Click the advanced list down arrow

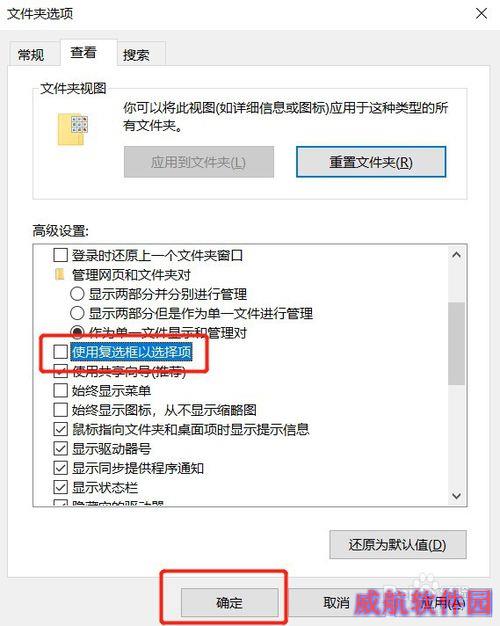456,496
